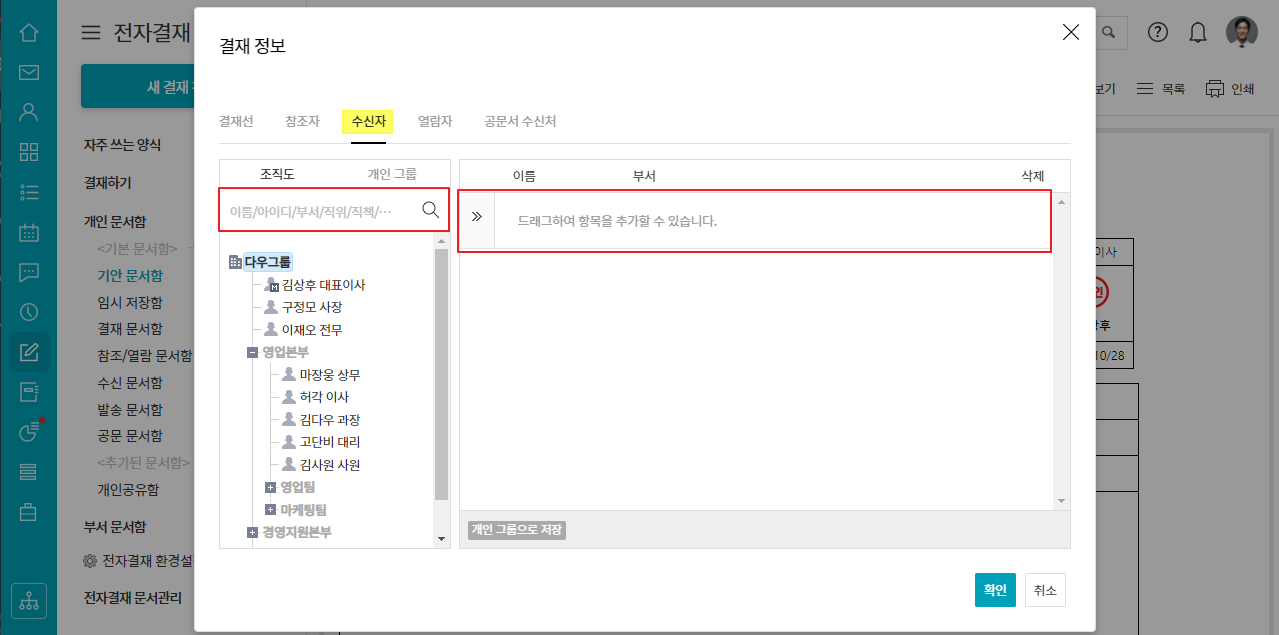Click the double-arrow add icon in recipient list
The height and width of the screenshot is (635, 1279).
point(476,216)
